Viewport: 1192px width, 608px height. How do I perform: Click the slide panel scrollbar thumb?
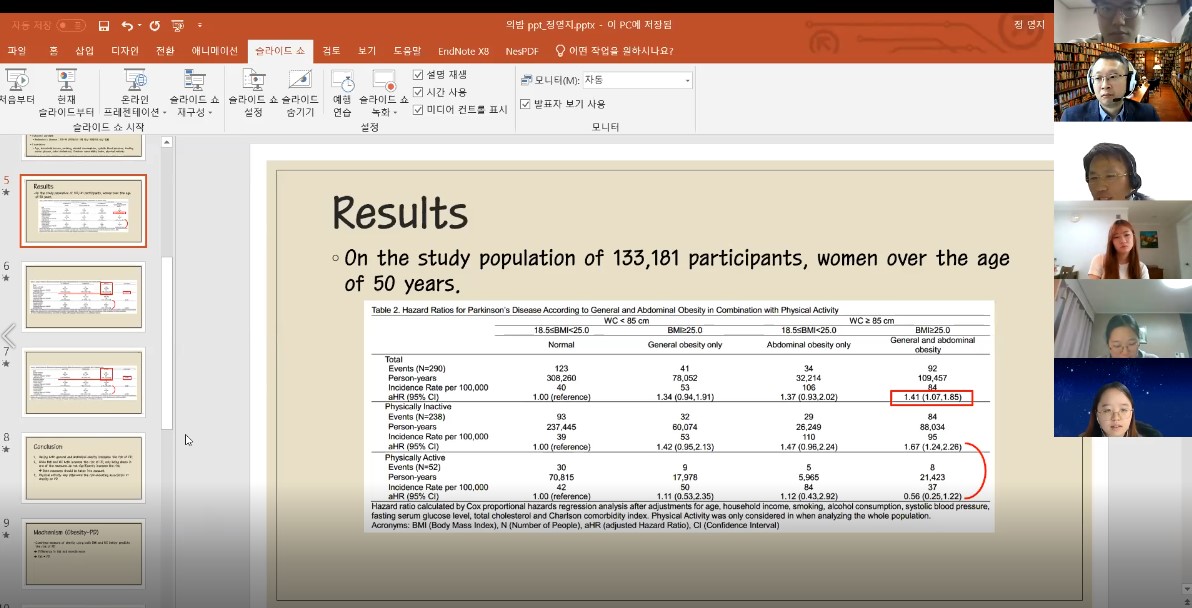[167, 344]
